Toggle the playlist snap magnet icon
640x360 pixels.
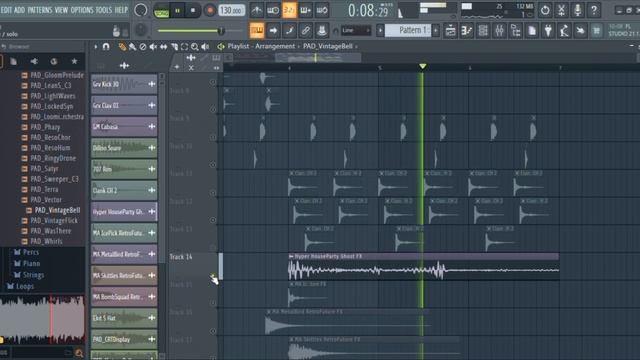tap(106, 47)
